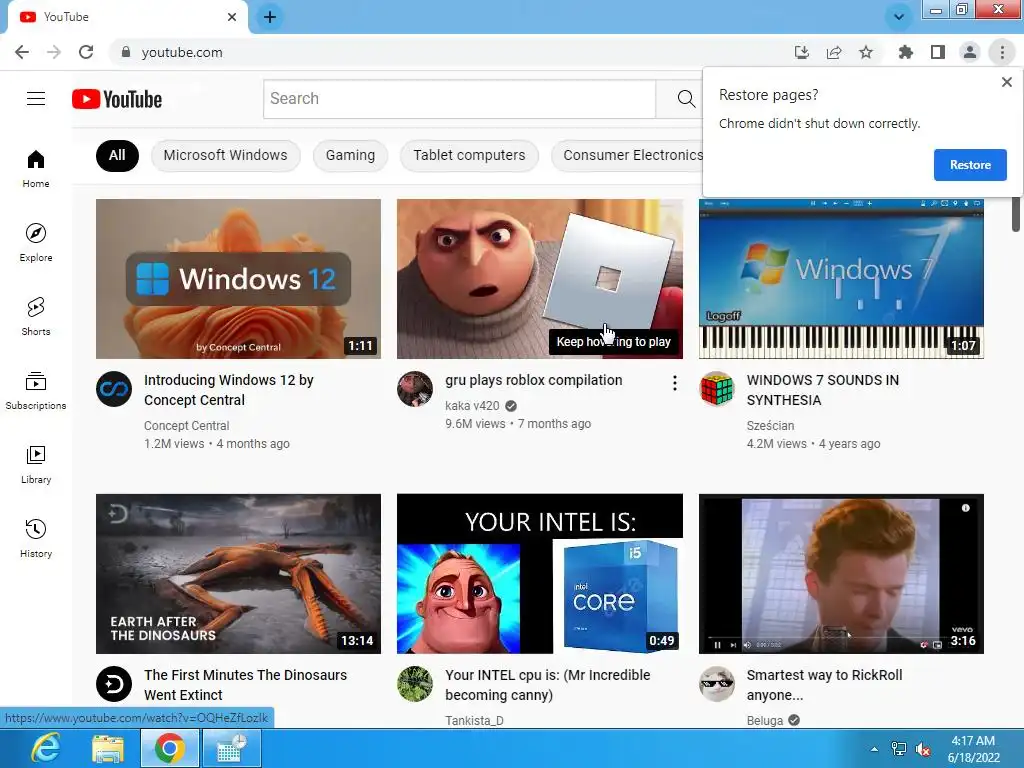Select the Consumer Electronics filter chip

[x=627, y=155]
